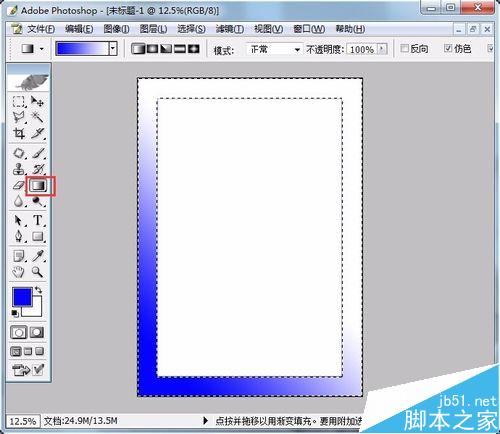Open status bar info triangle menu
Image resolution: width=500 pixels, height=434 pixels.
(x=205, y=421)
